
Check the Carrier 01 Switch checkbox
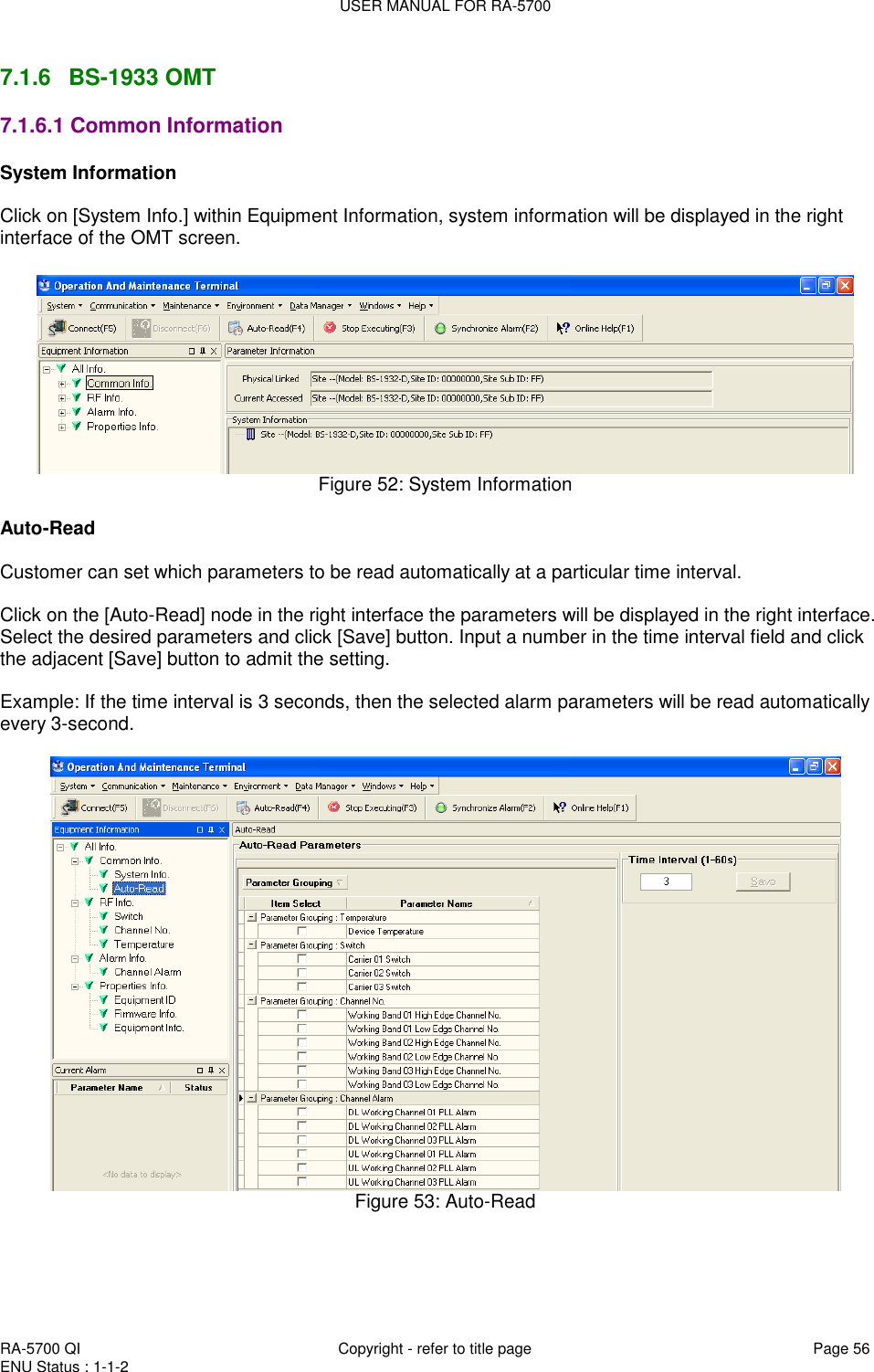301,959
